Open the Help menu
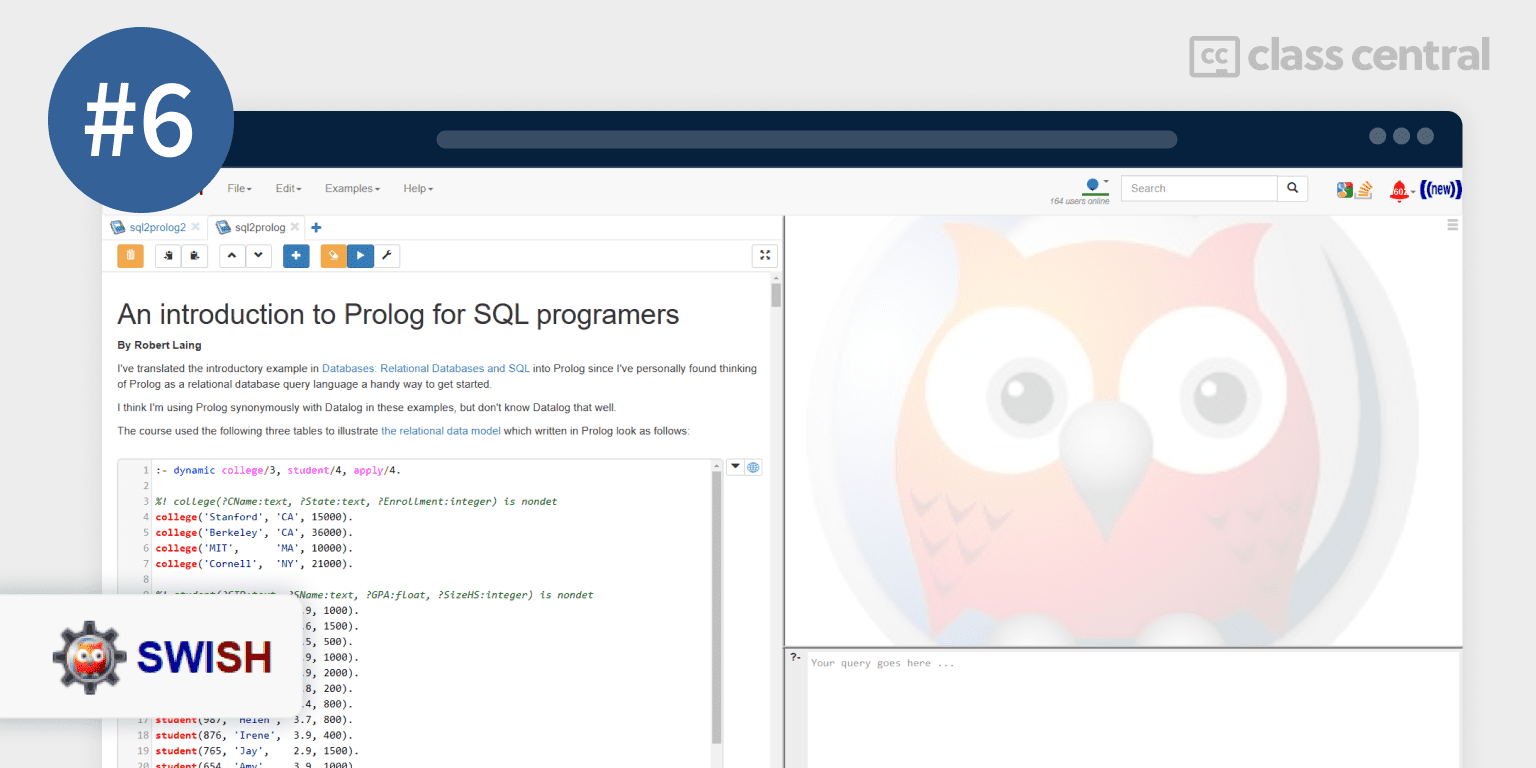This screenshot has width=1536, height=768. click(418, 188)
